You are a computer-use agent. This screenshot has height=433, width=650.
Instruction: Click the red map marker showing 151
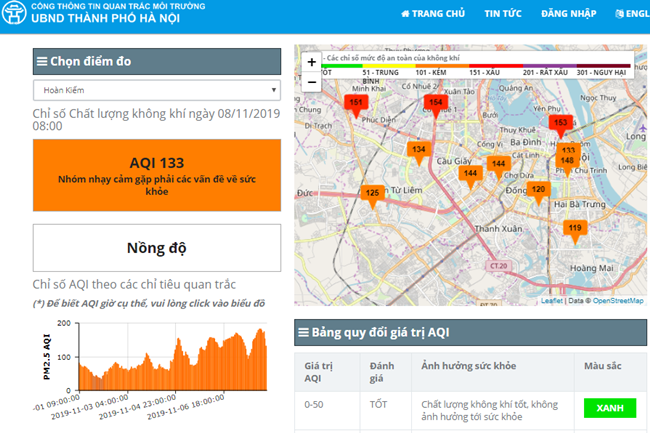[356, 104]
